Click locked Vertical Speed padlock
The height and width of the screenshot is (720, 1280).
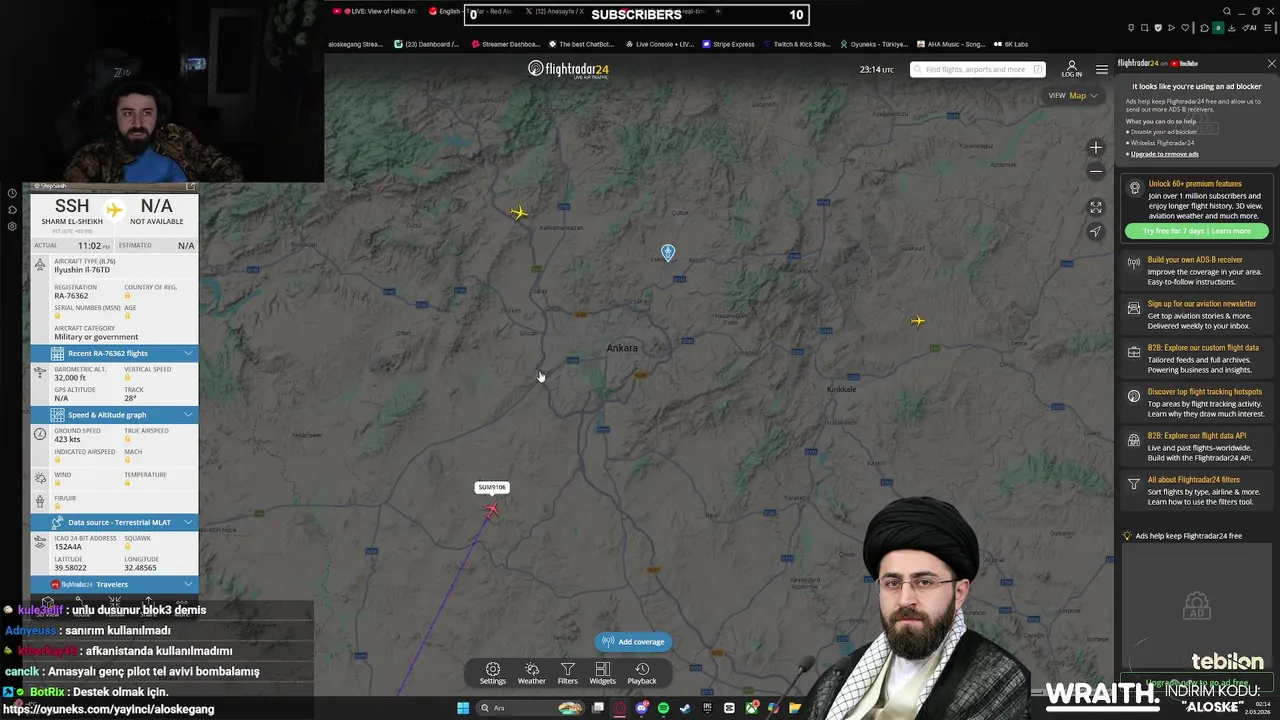point(127,378)
